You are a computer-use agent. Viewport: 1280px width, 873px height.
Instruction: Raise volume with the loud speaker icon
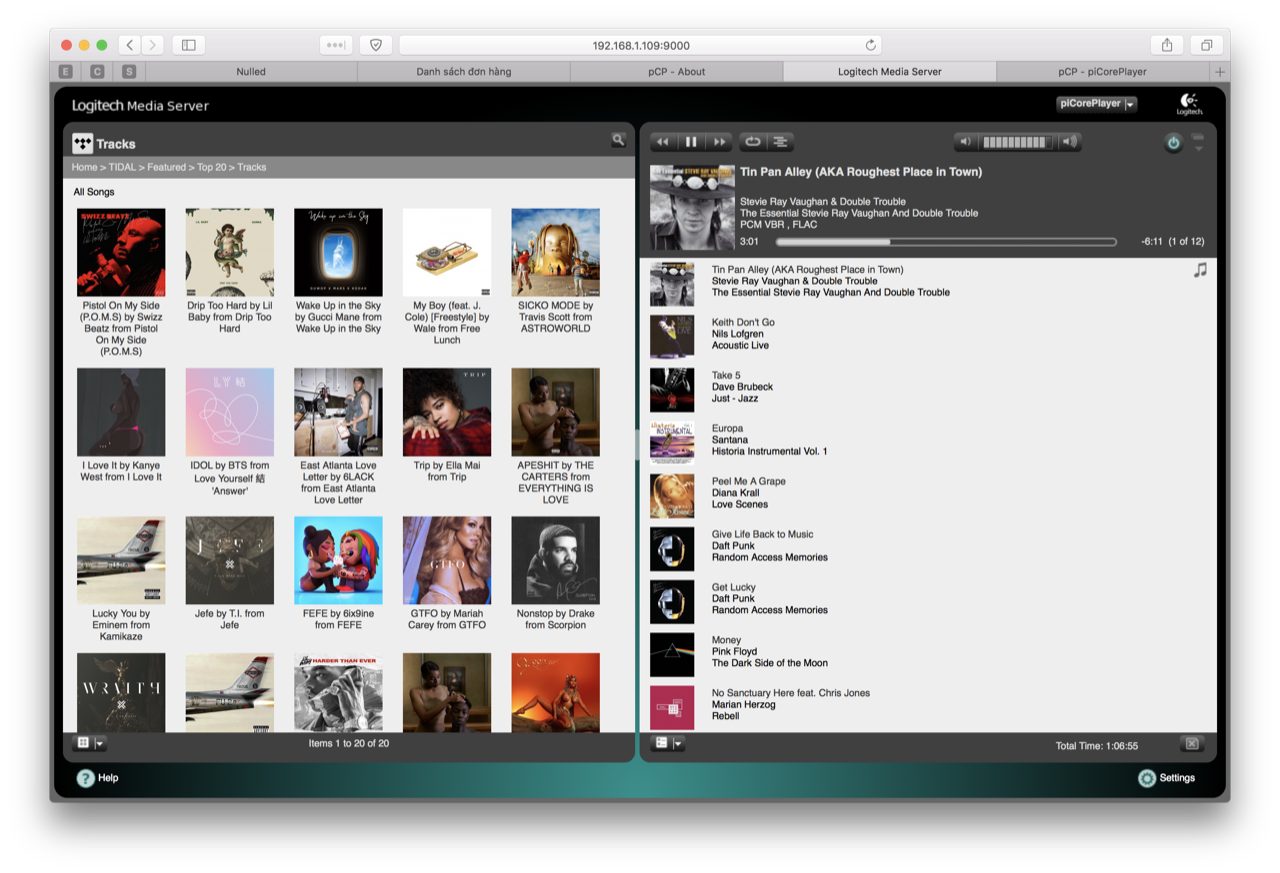(x=1069, y=142)
